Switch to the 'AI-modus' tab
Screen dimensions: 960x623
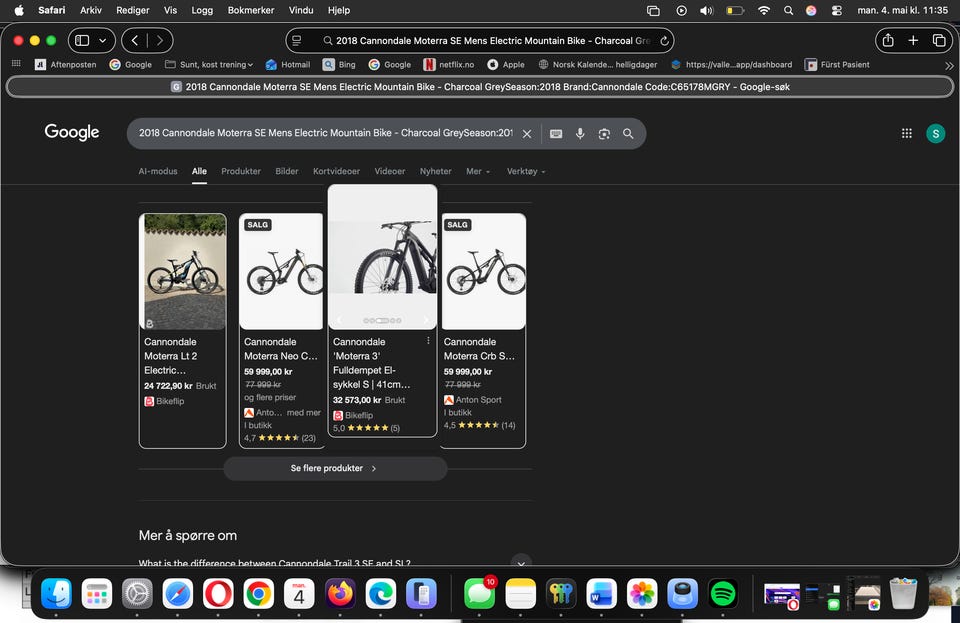tap(158, 171)
